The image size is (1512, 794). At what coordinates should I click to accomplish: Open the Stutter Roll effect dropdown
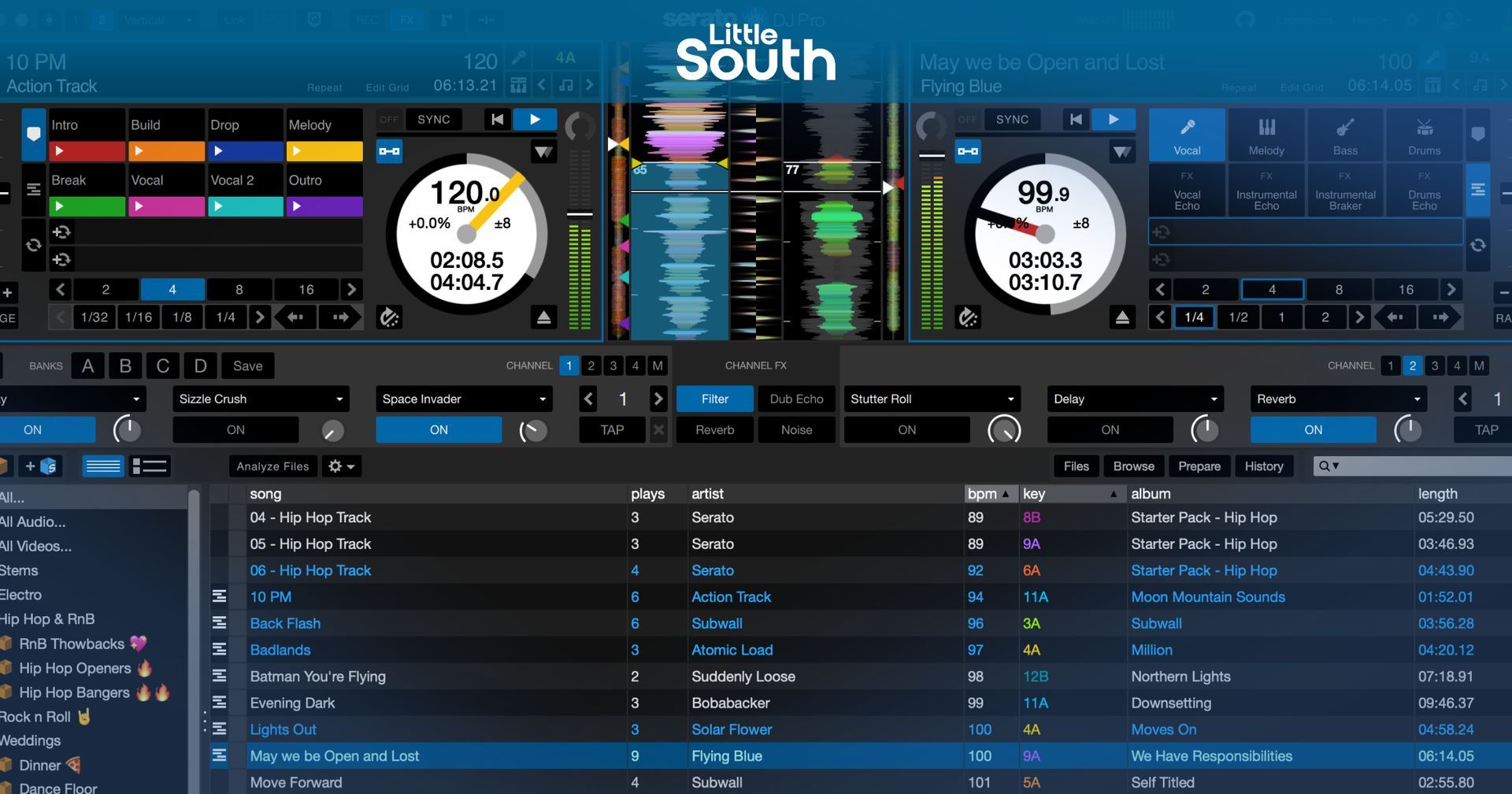point(932,399)
